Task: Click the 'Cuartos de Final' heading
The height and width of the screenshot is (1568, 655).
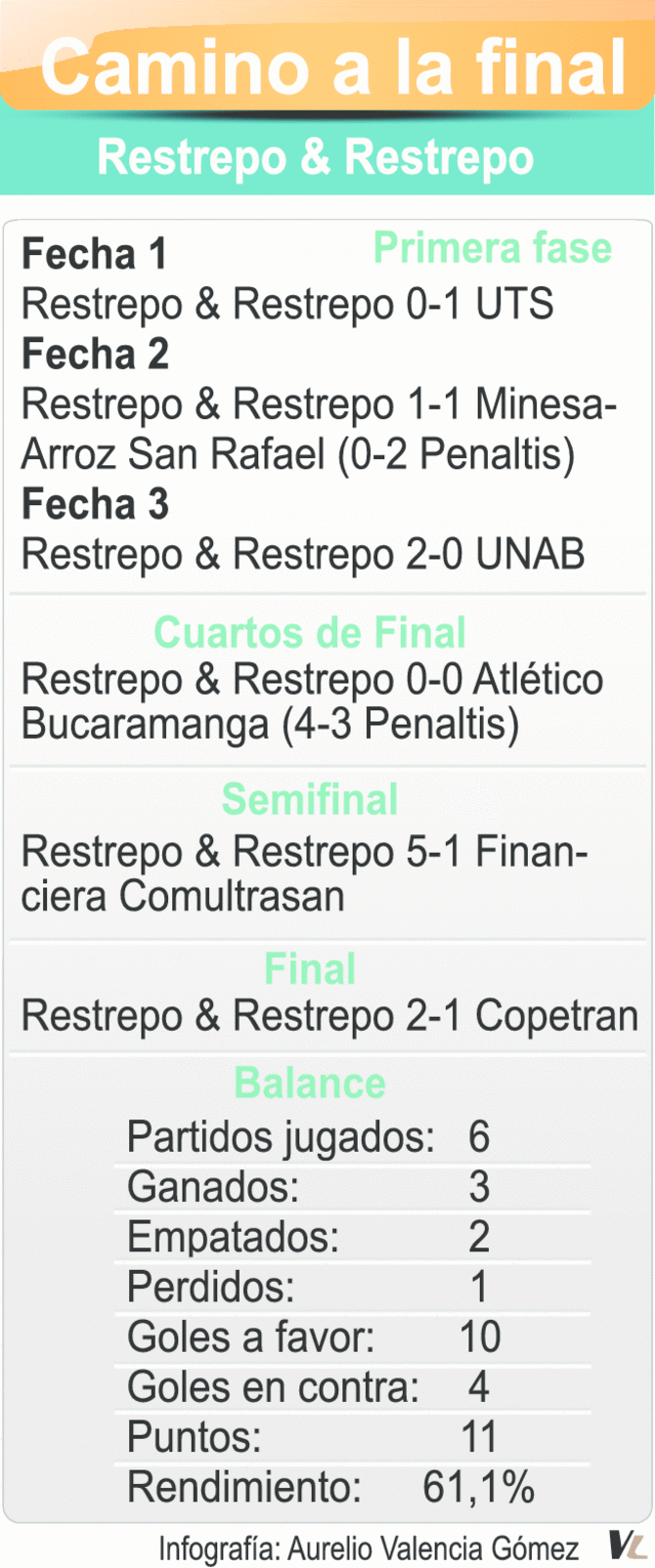Action: pyautogui.click(x=310, y=633)
